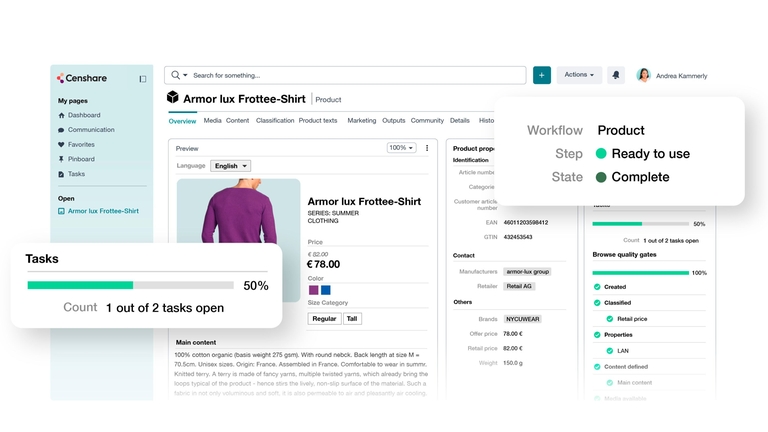This screenshot has width=768, height=432.
Task: Open the Communication page link
Action: tap(91, 130)
